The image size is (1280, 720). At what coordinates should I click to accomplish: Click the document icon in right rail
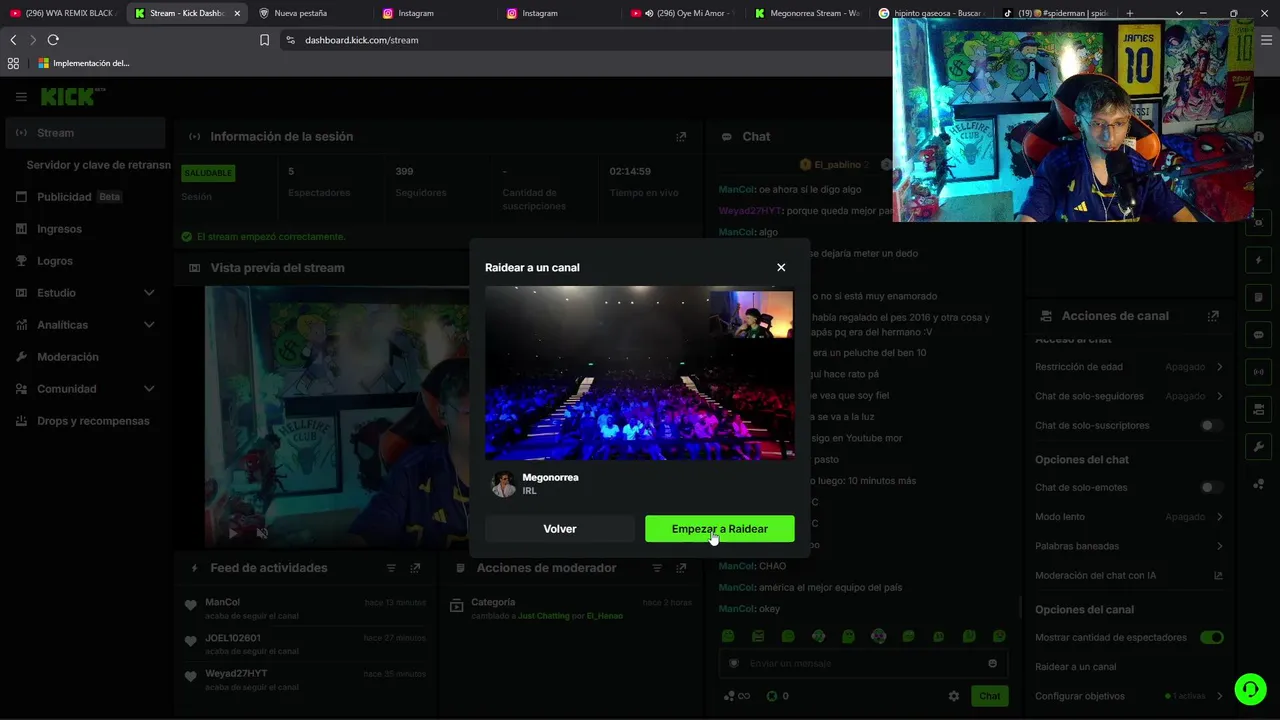pos(1258,297)
